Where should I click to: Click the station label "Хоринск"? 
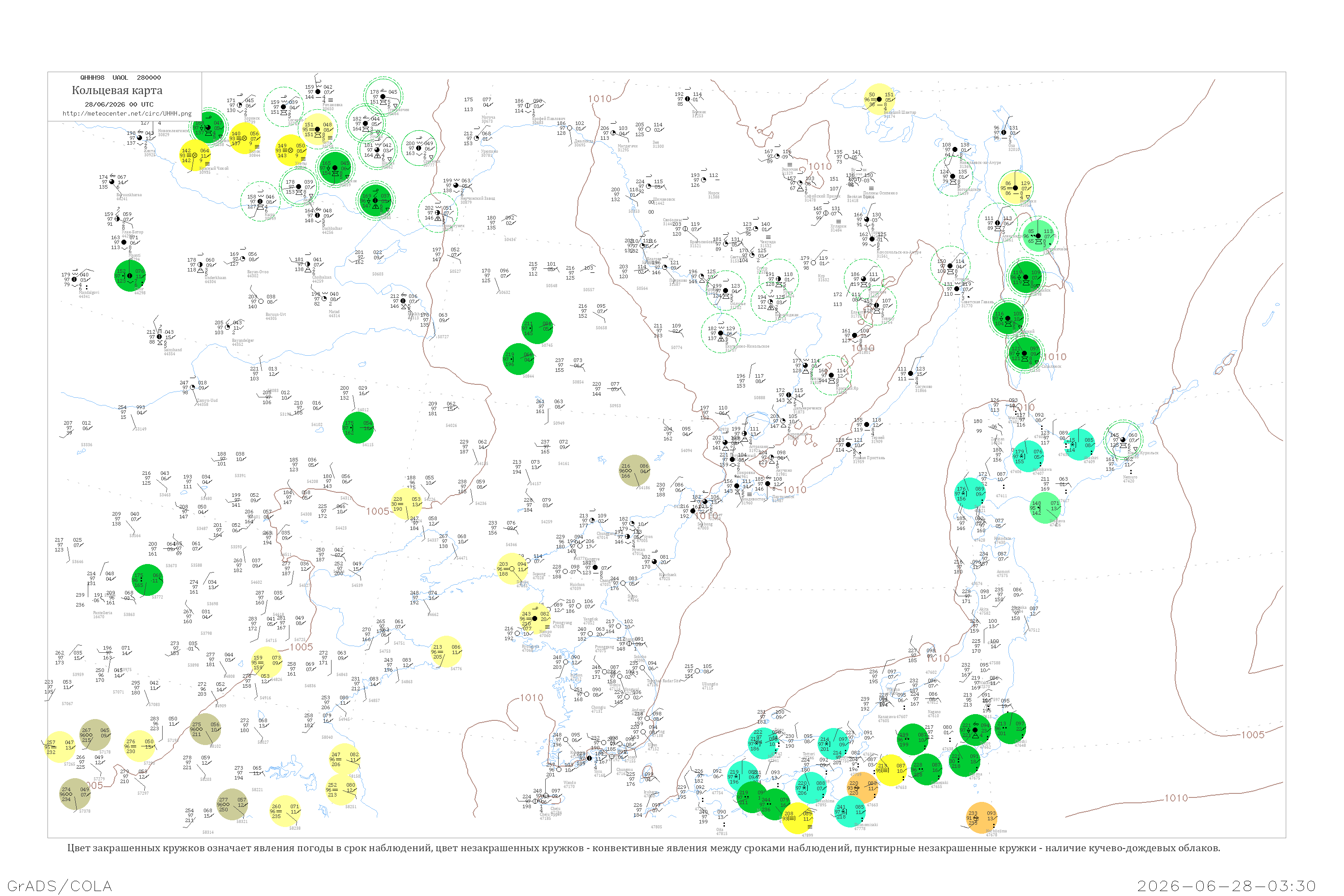pyautogui.click(x=252, y=118)
